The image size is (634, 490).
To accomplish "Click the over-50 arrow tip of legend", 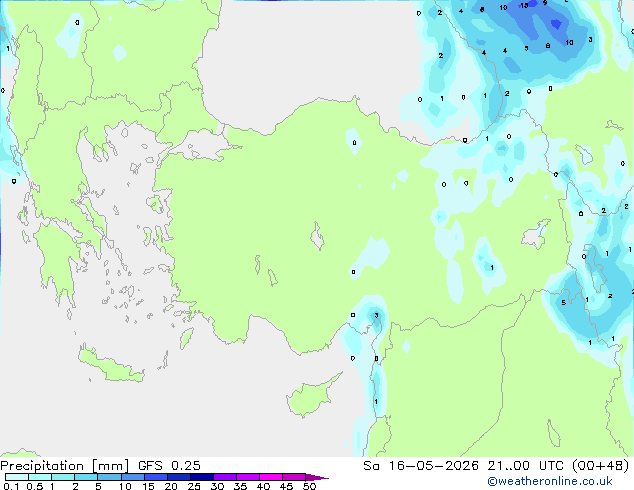I will [x=317, y=477].
